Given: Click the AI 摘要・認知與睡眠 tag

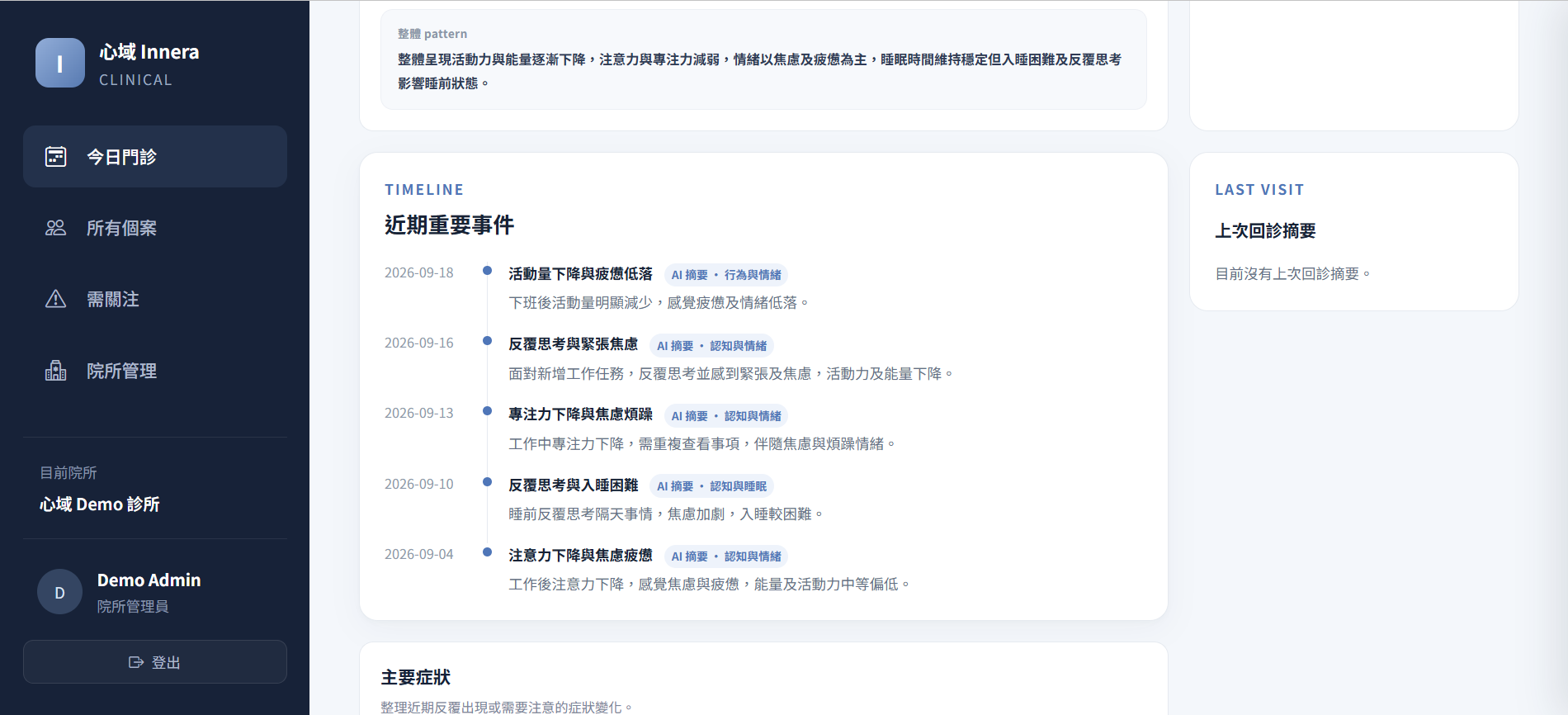Looking at the screenshot, I should coord(711,486).
